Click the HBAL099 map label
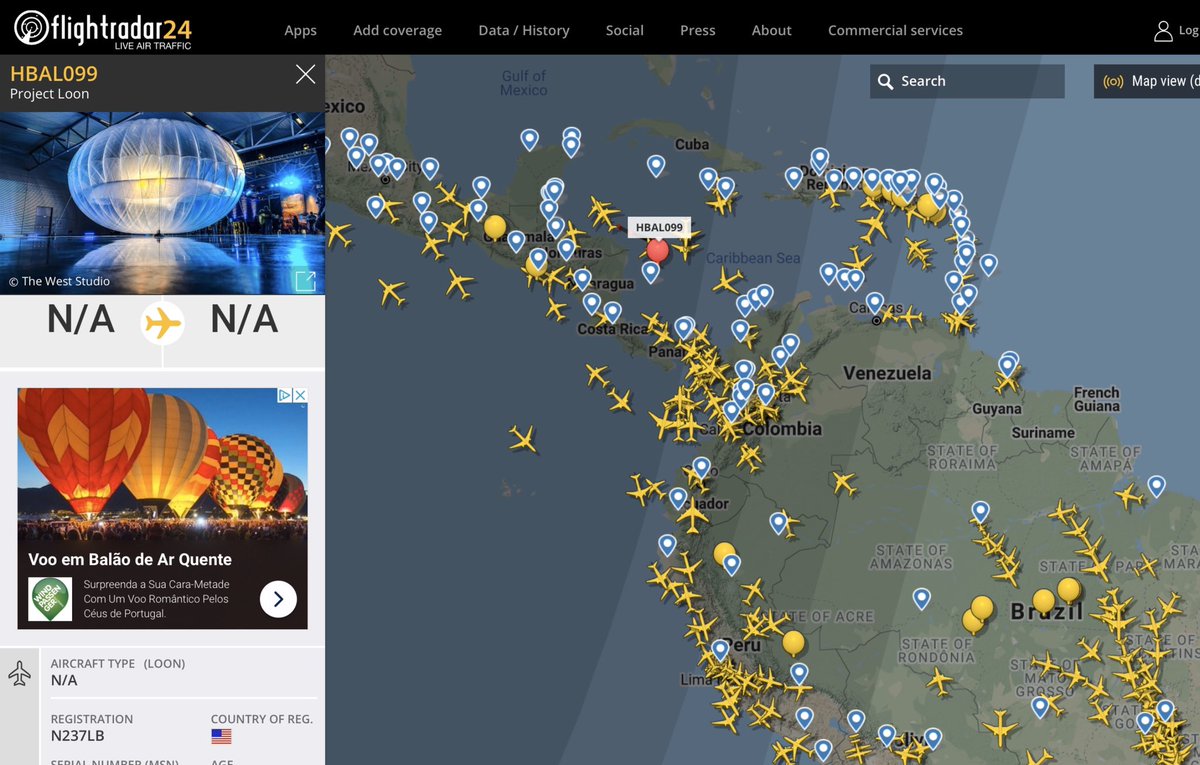The height and width of the screenshot is (765, 1200). pos(659,227)
